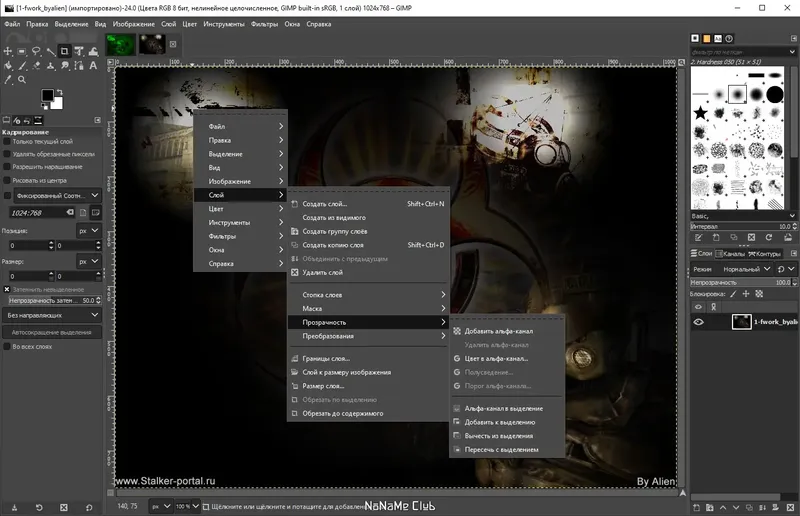Enable the 'Во всех слоях' checkbox
Image resolution: width=800 pixels, height=516 pixels.
(6, 346)
